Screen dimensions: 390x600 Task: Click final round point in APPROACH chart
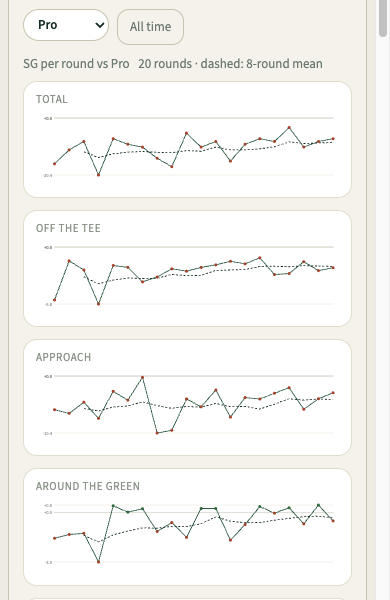pos(333,393)
